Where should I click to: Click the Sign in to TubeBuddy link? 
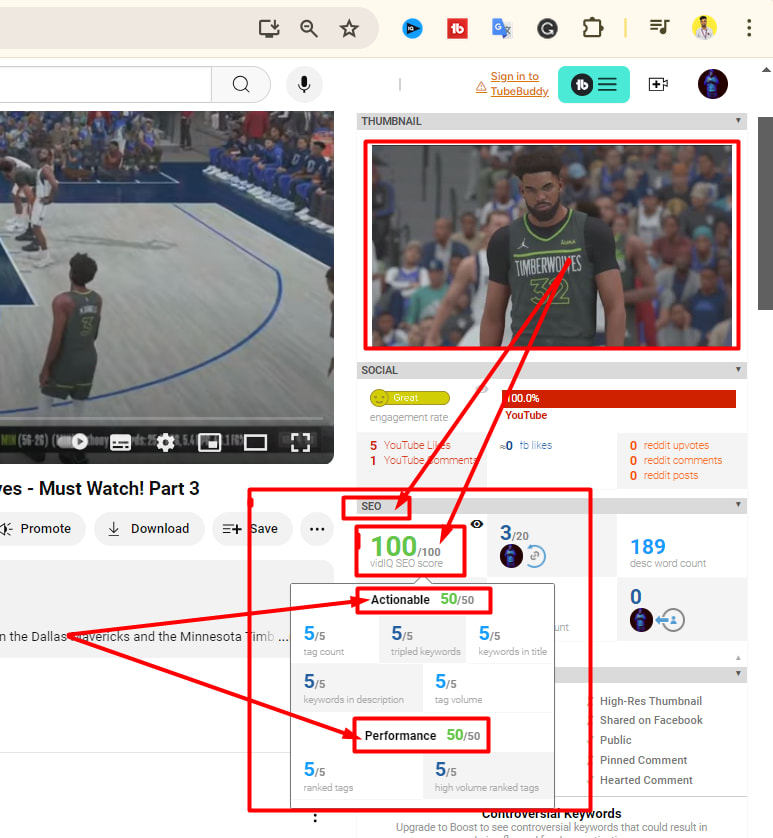click(x=514, y=84)
